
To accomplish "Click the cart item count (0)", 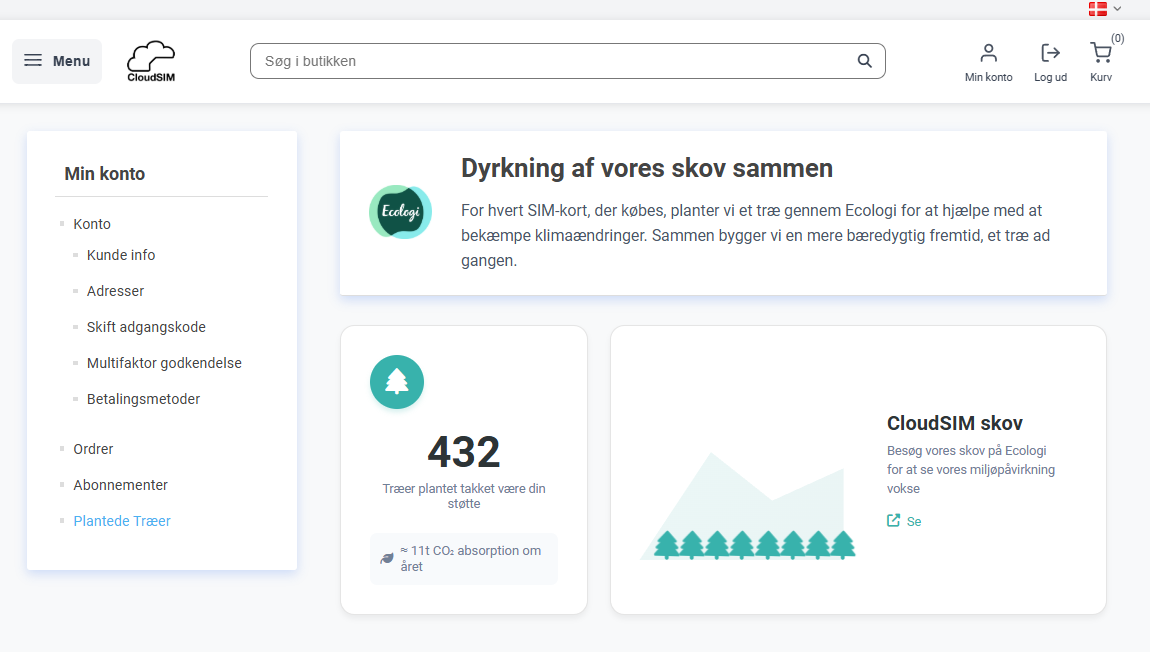I will 1117,38.
